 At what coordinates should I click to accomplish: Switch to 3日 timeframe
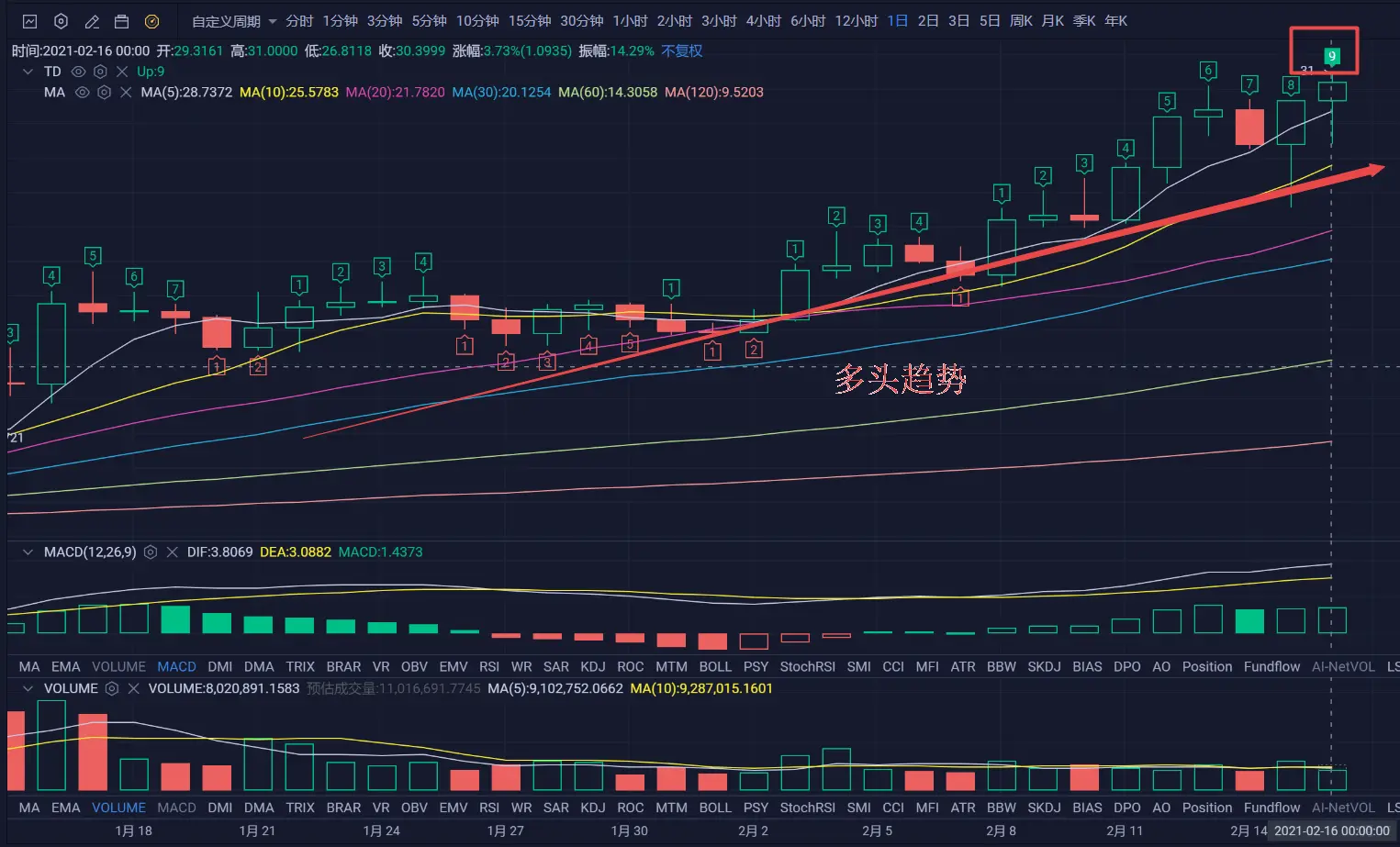point(958,21)
